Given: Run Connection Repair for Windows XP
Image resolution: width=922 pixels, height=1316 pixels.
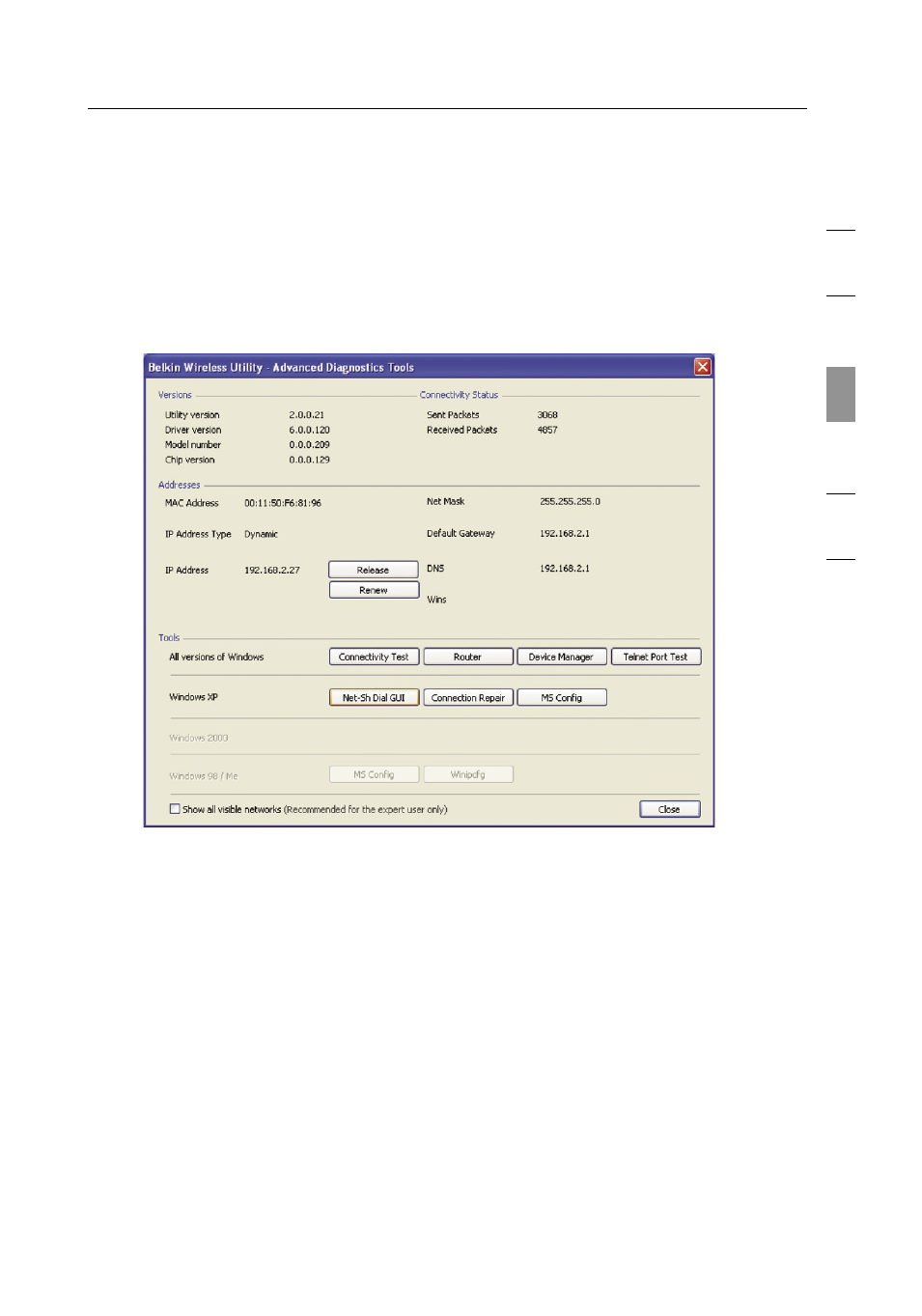Looking at the screenshot, I should tap(467, 697).
